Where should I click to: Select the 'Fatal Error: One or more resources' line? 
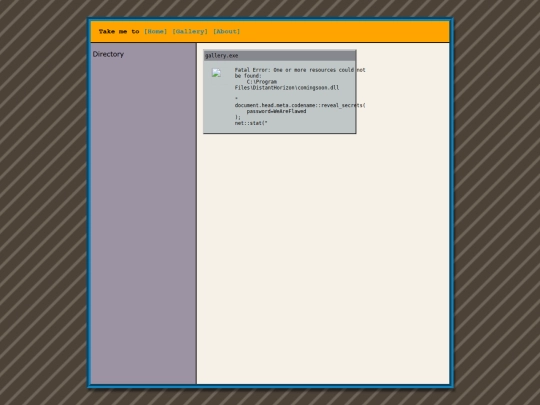point(300,70)
